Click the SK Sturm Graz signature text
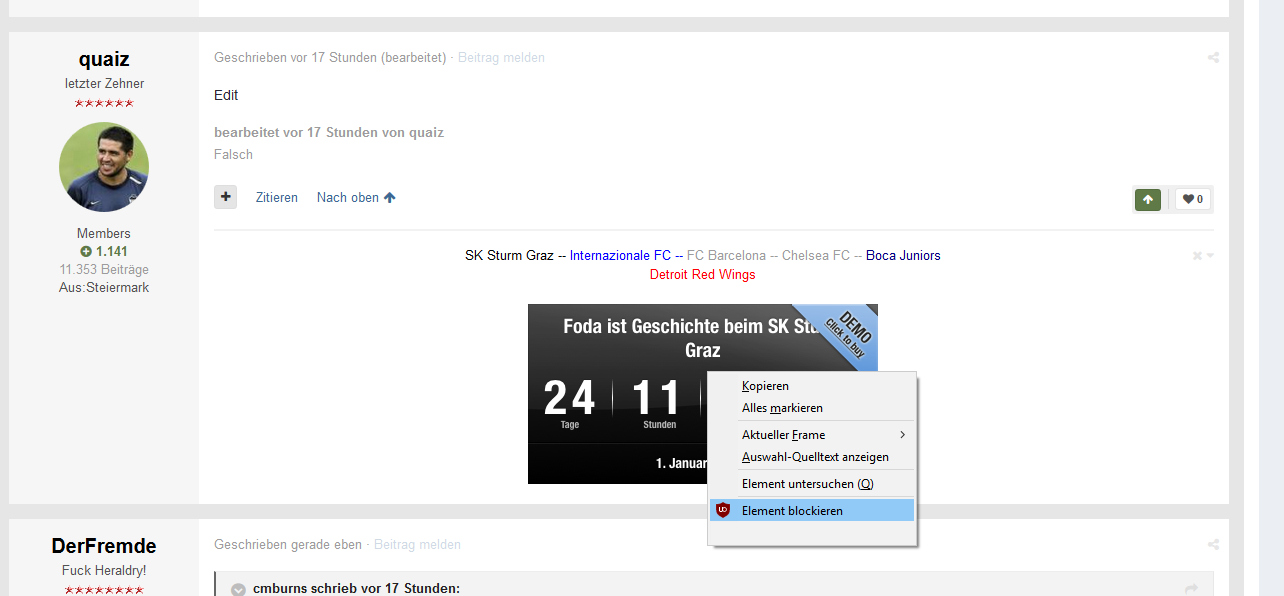Image resolution: width=1284 pixels, height=596 pixels. click(x=509, y=255)
